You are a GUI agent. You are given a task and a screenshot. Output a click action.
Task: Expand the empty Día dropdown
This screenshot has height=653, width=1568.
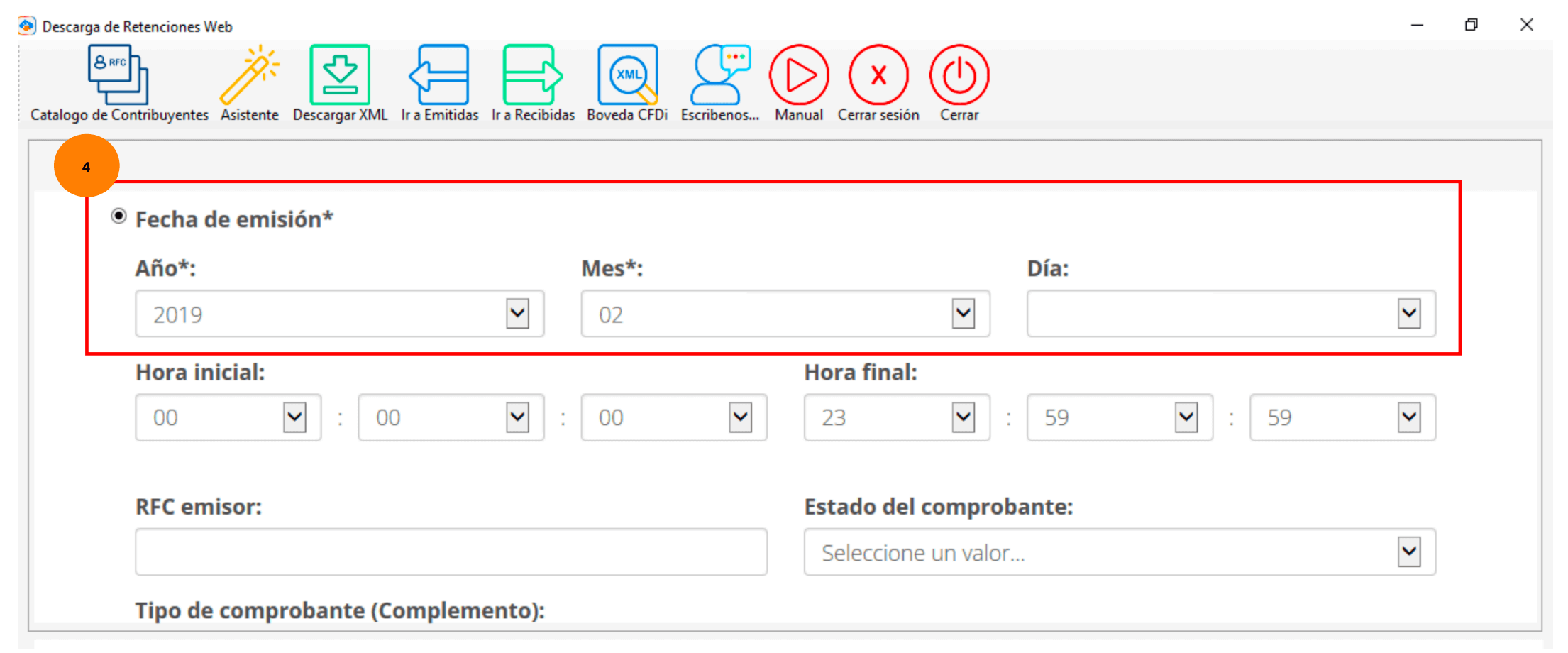tap(1408, 314)
